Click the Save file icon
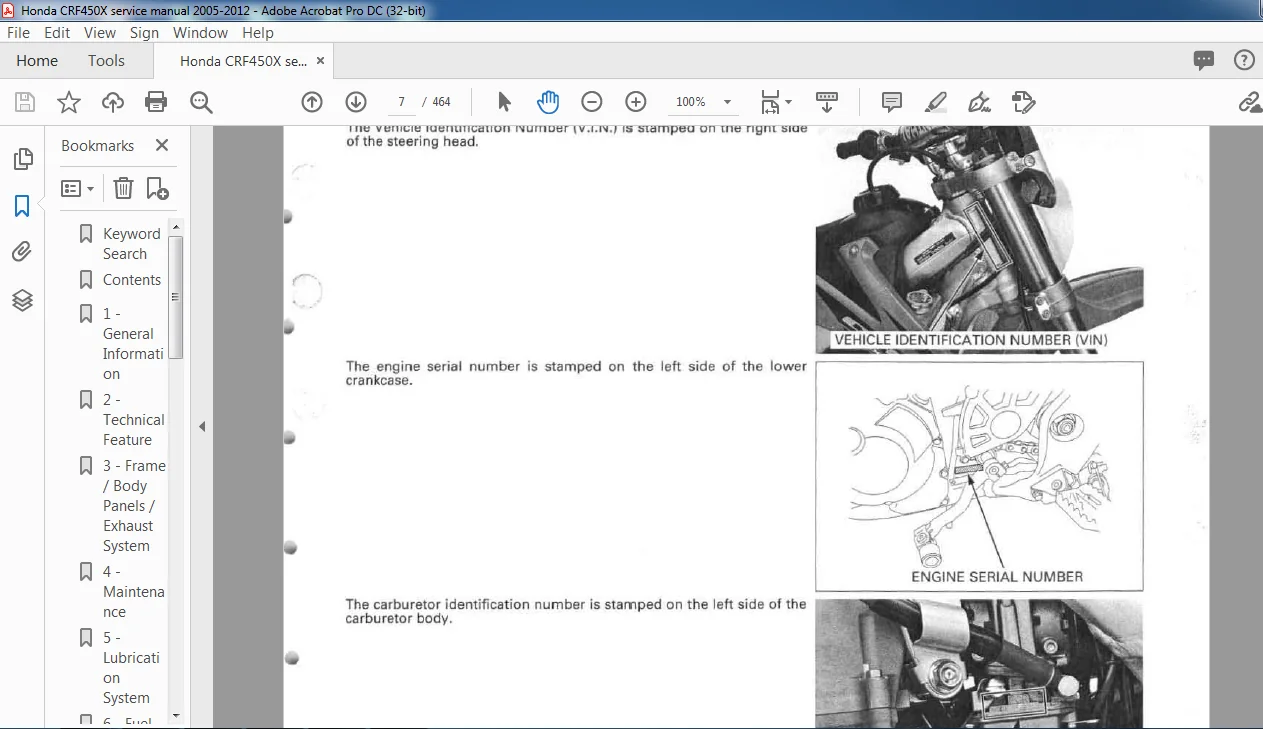1263x729 pixels. click(25, 102)
